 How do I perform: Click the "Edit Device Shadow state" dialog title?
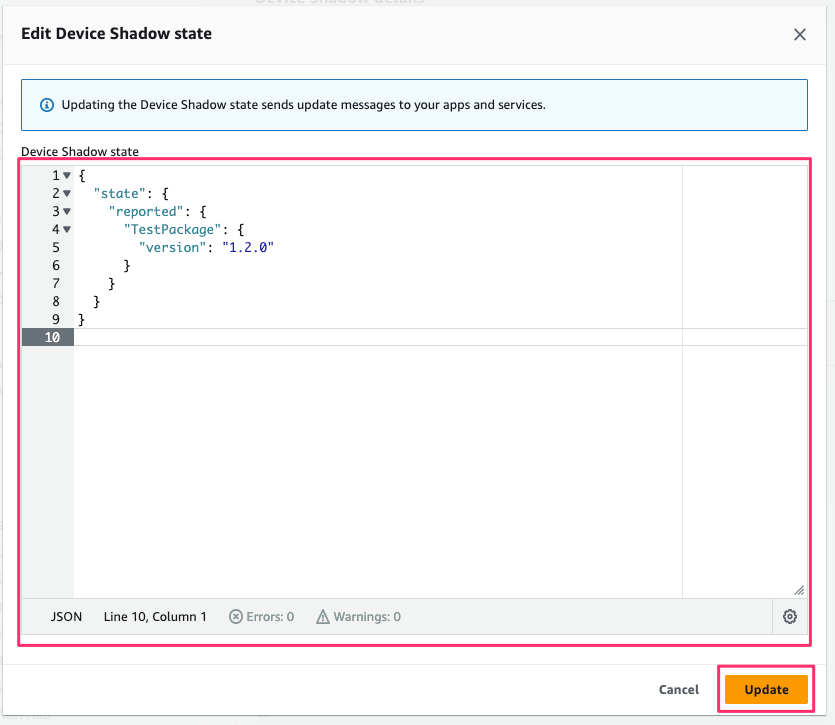116,34
